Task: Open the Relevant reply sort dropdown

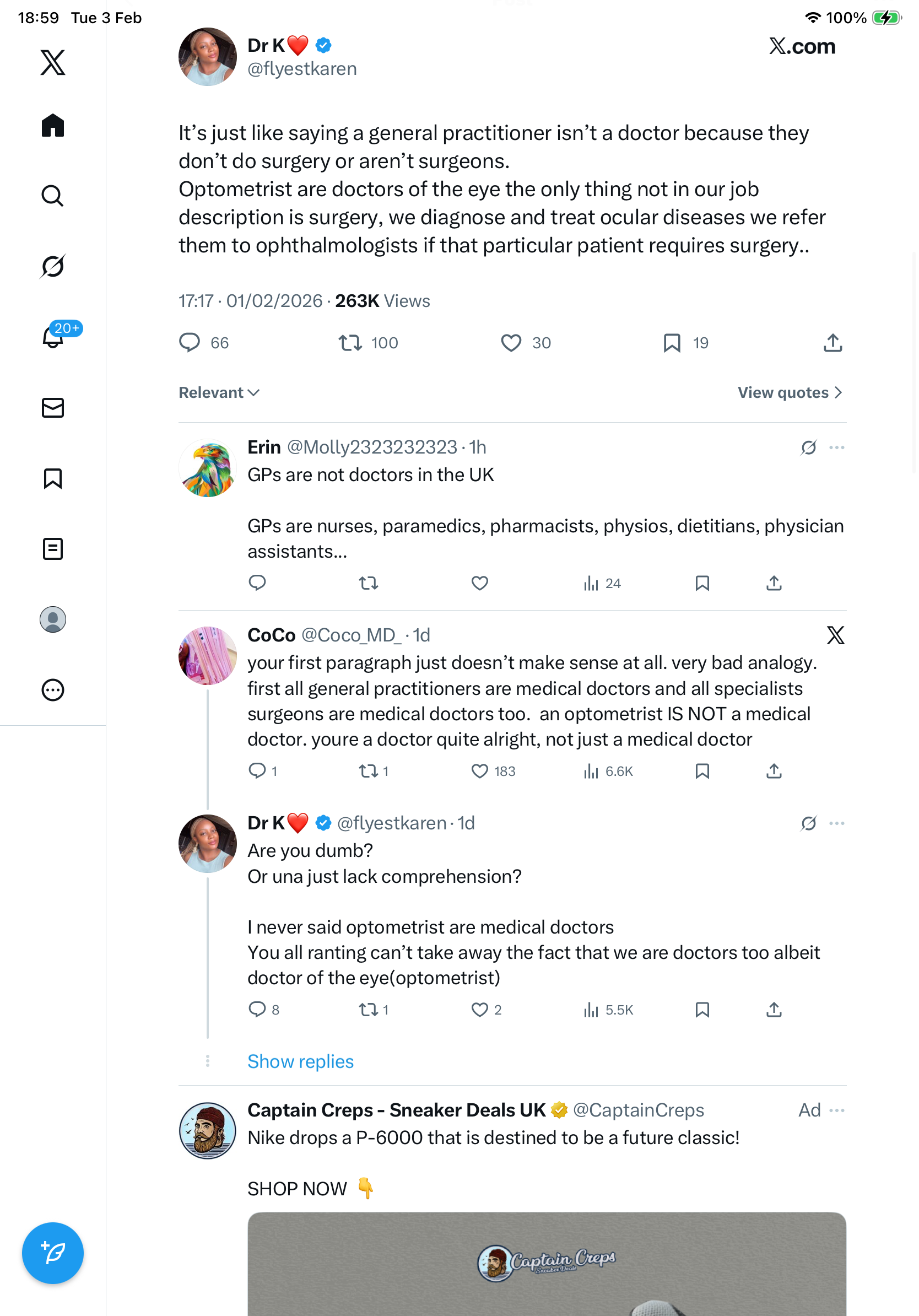Action: (x=219, y=392)
